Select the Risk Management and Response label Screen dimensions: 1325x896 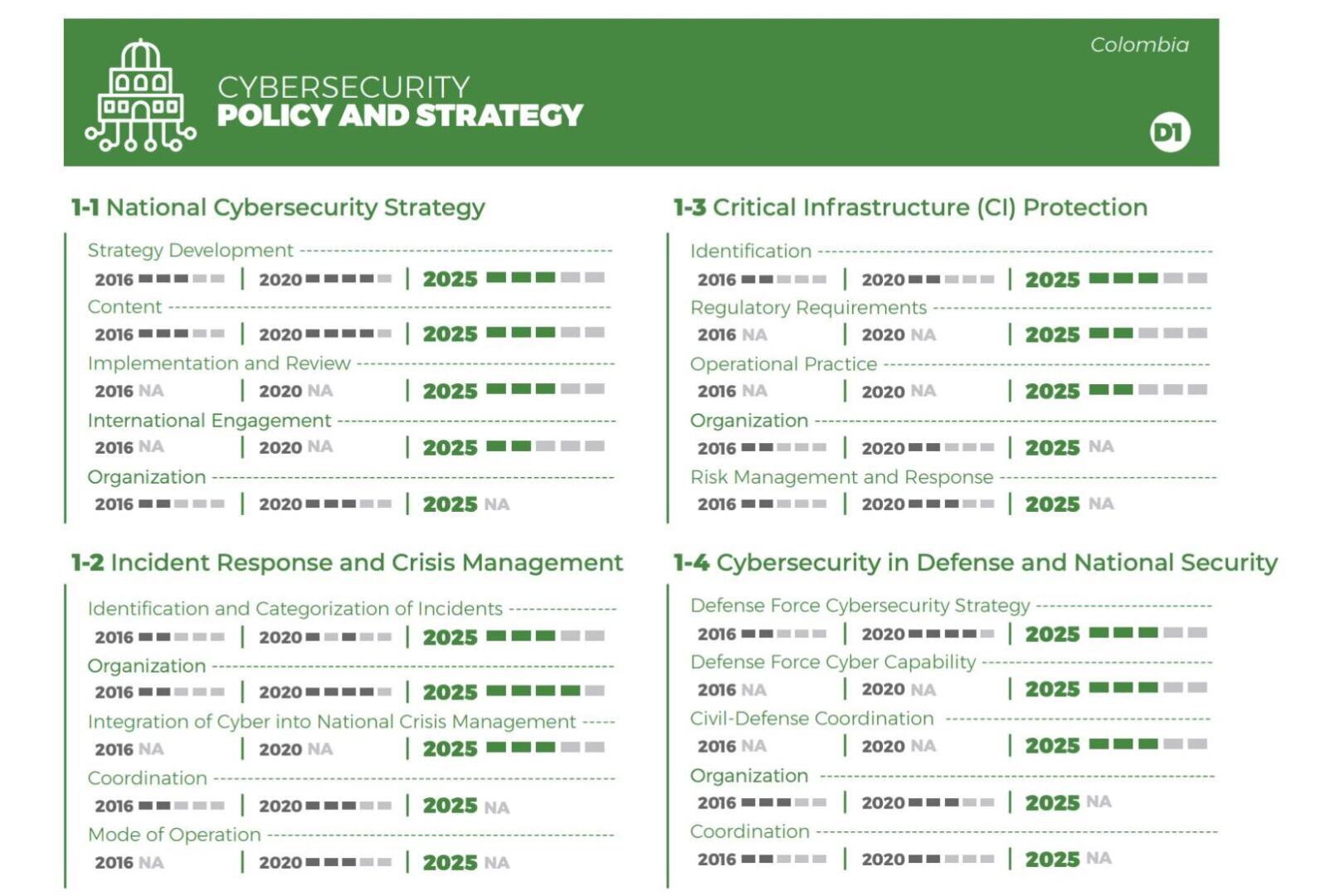pyautogui.click(x=841, y=477)
